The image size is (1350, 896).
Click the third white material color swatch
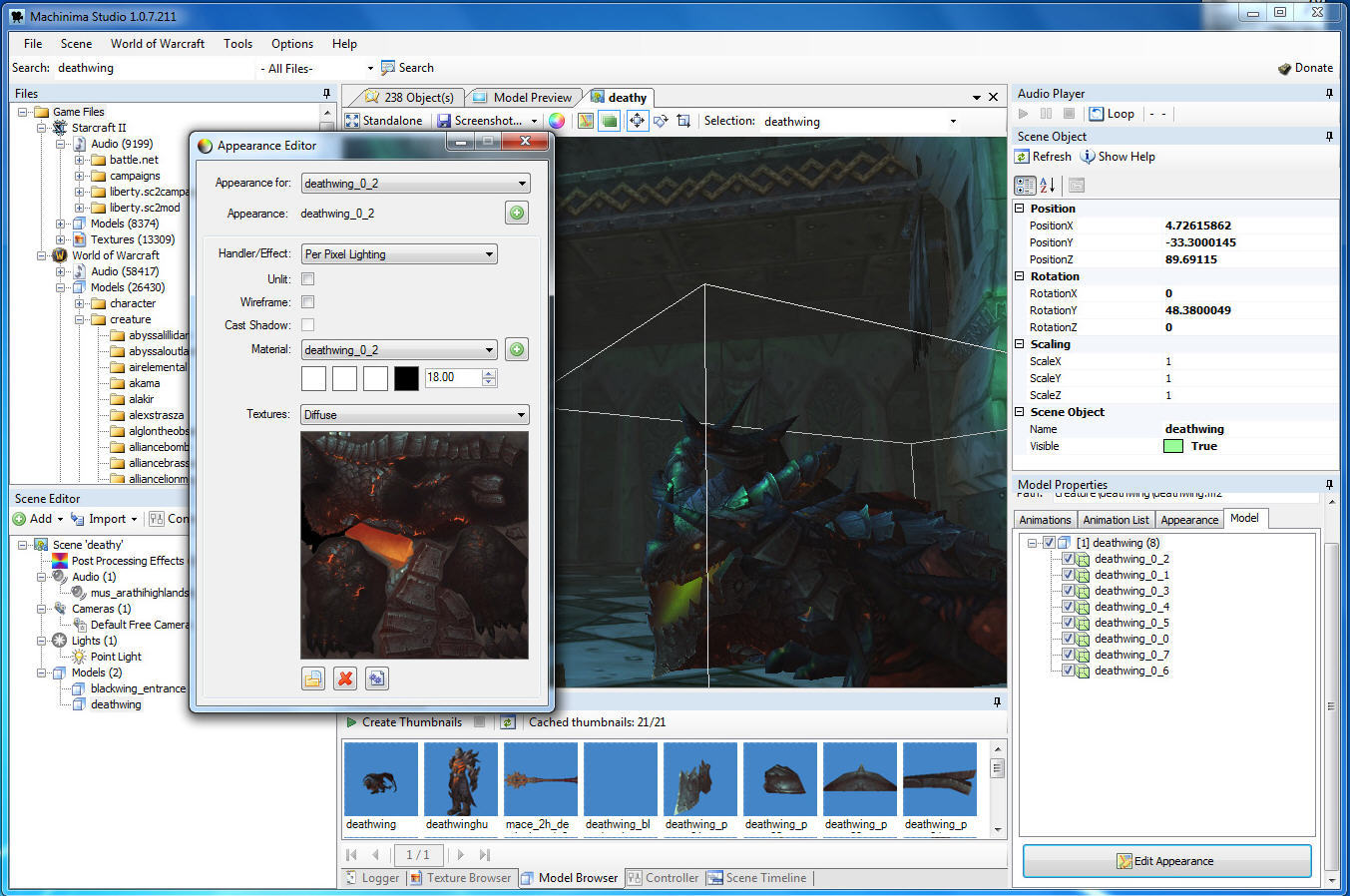pos(375,378)
